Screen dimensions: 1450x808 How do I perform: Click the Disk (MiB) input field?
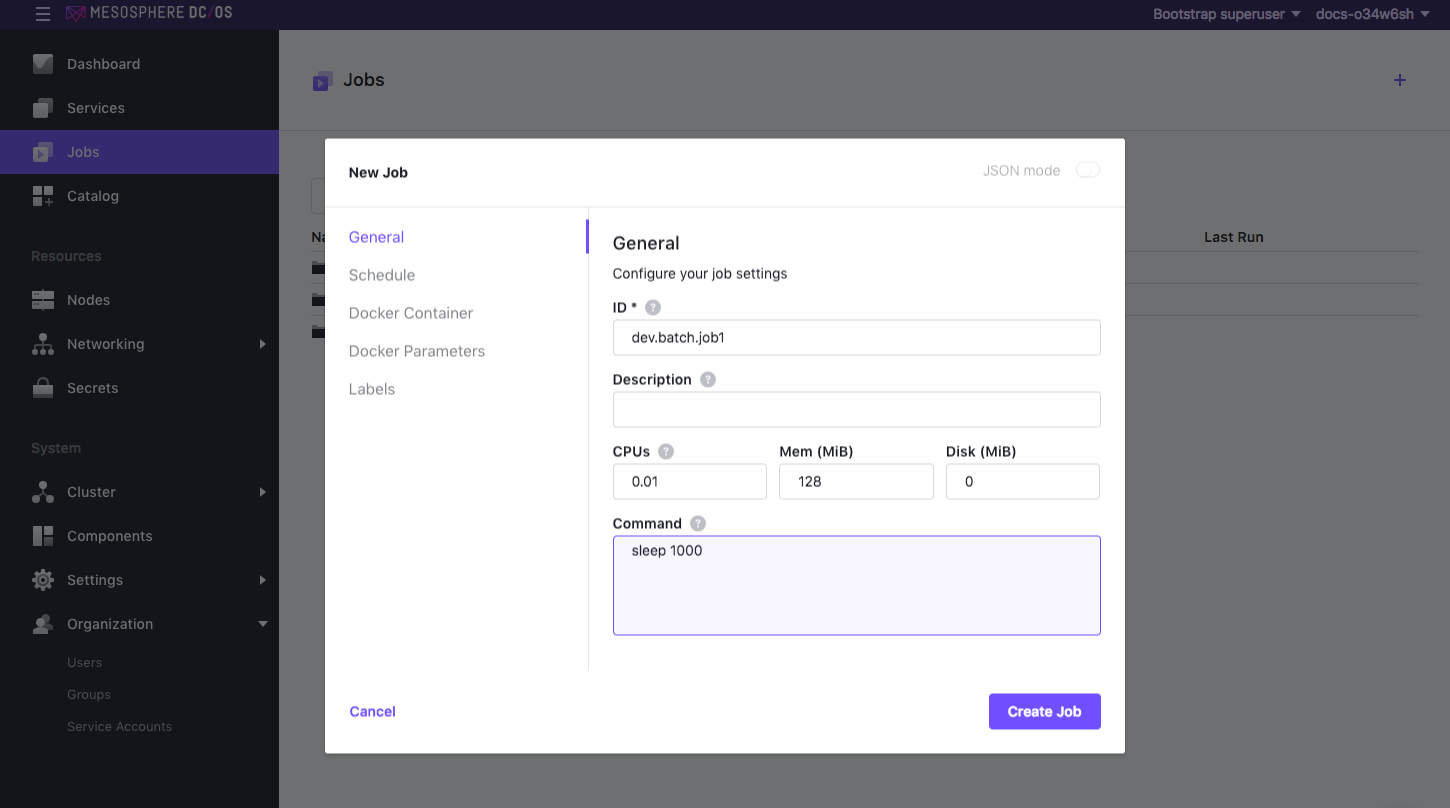(x=1023, y=482)
